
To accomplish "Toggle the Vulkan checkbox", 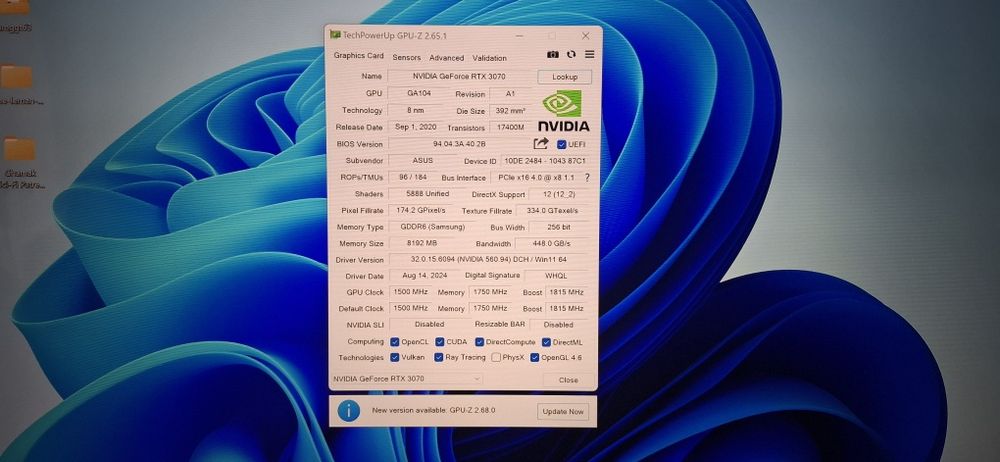I will (395, 357).
